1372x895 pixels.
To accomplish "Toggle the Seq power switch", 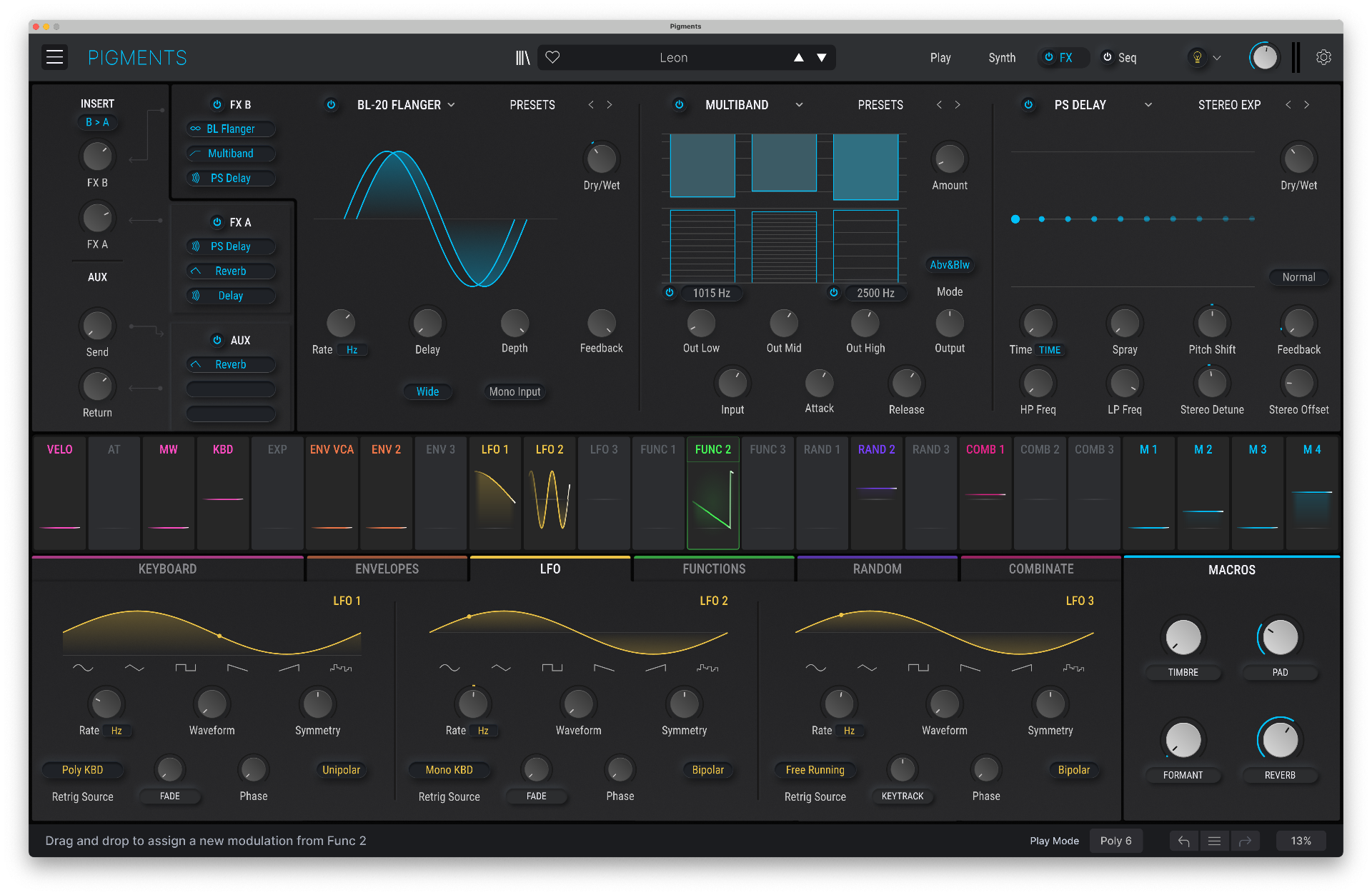I will coord(1107,57).
